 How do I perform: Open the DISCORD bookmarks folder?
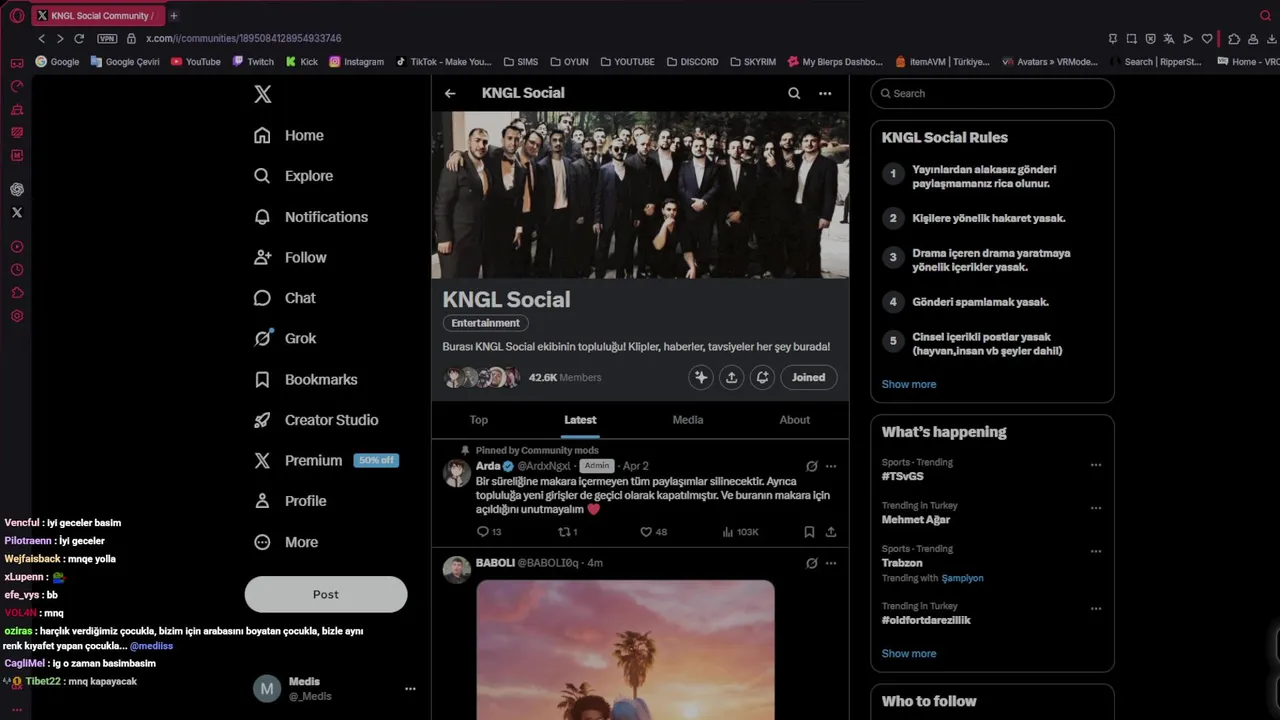click(x=692, y=61)
